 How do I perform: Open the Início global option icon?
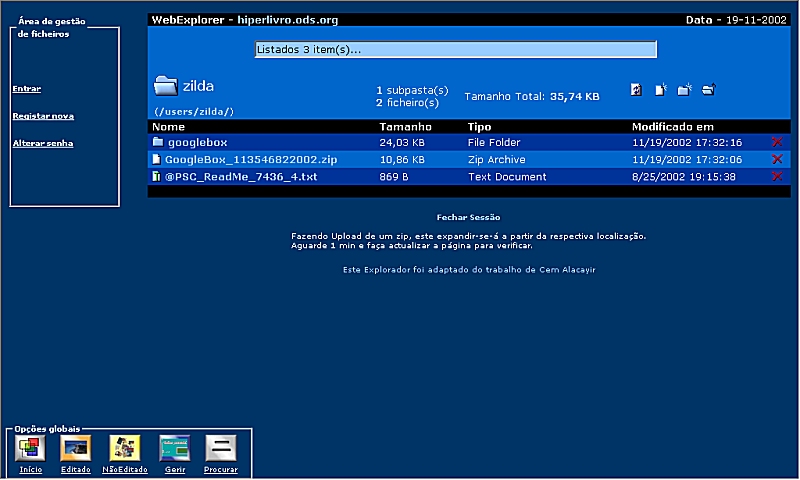tap(30, 448)
